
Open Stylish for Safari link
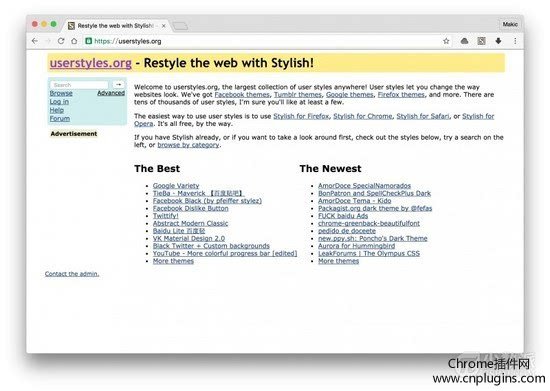point(423,116)
